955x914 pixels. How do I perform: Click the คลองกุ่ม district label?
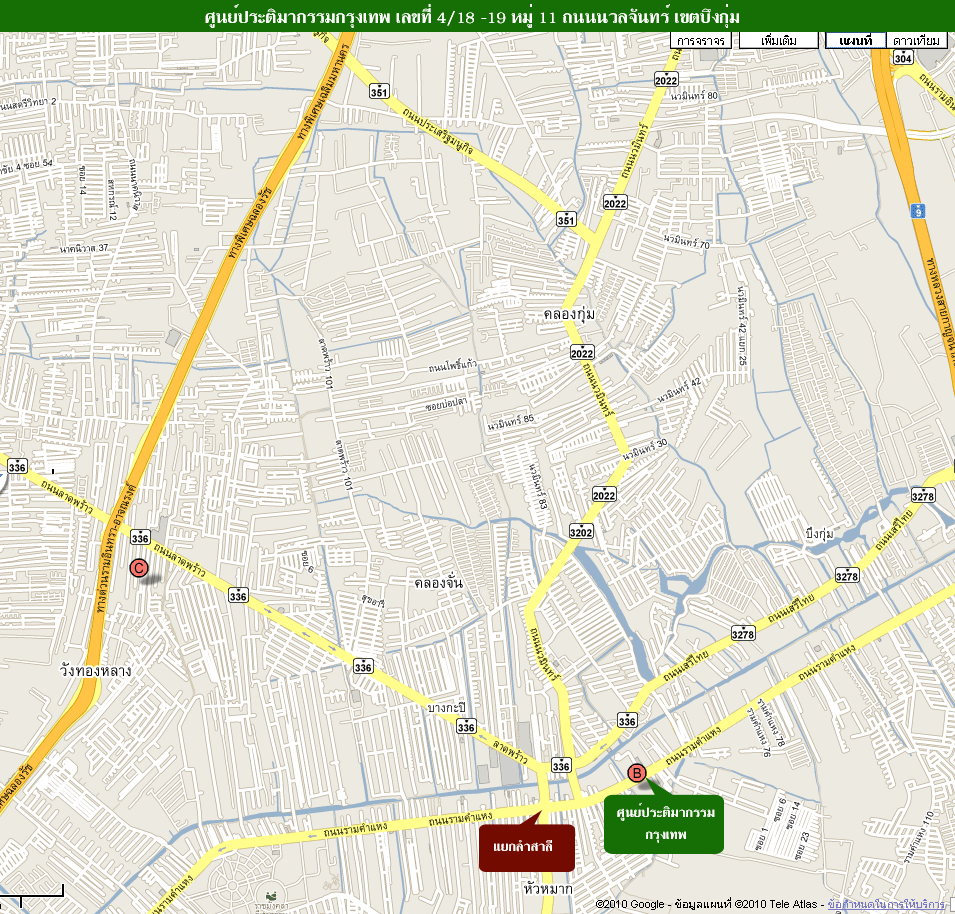coord(569,315)
